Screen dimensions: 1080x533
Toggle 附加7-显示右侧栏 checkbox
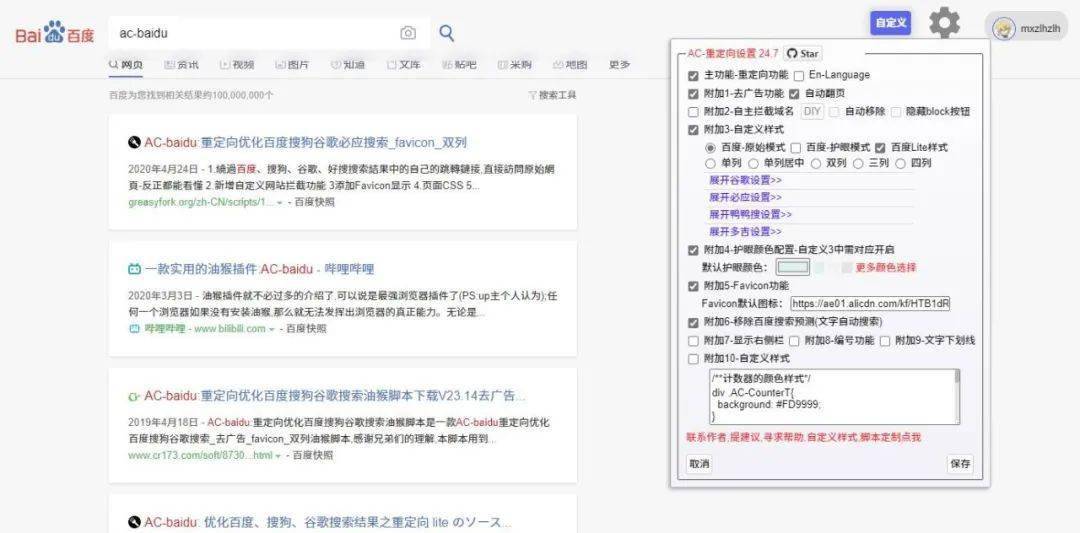(694, 341)
